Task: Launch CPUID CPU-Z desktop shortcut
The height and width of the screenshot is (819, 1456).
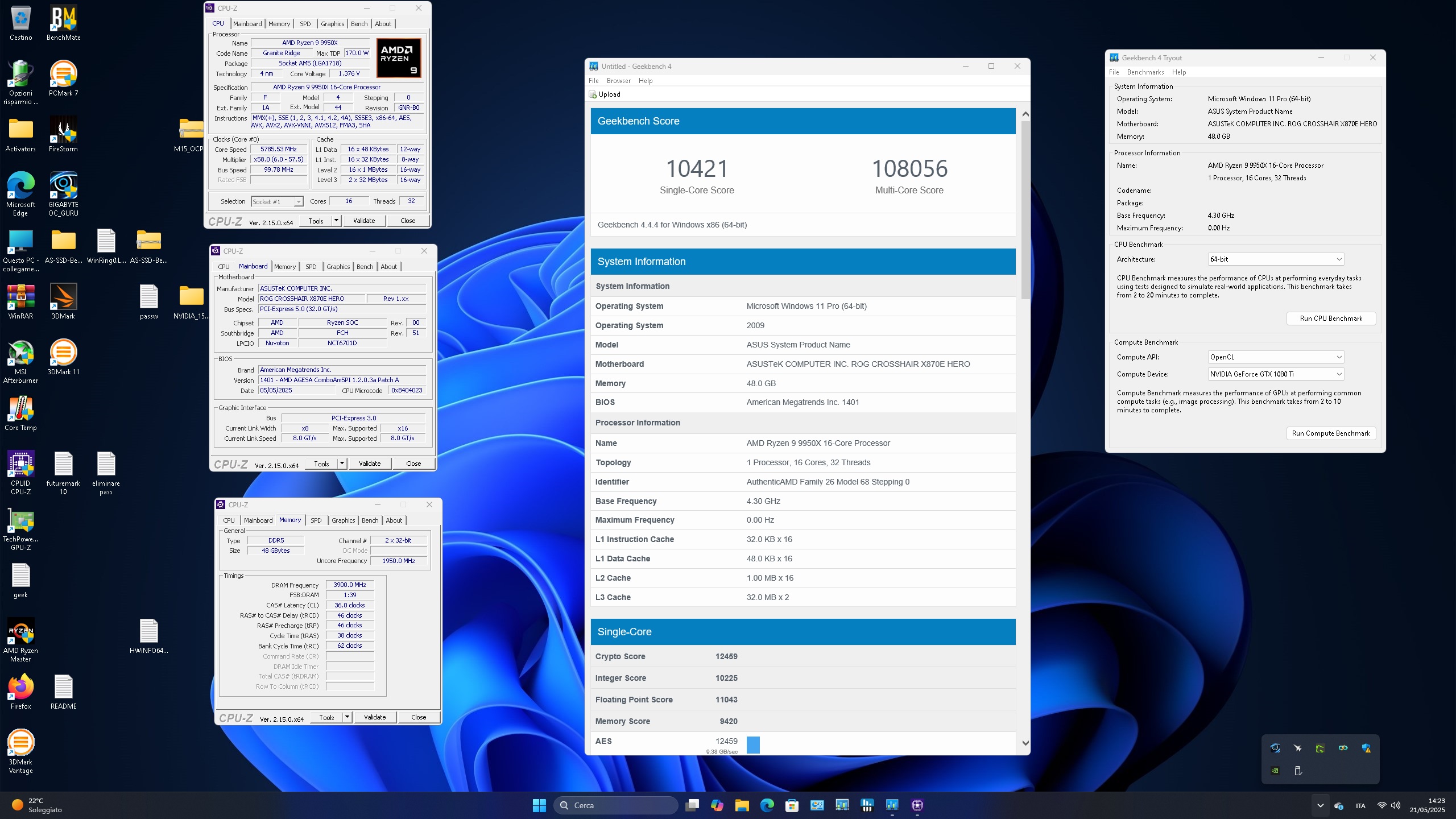Action: 20,473
